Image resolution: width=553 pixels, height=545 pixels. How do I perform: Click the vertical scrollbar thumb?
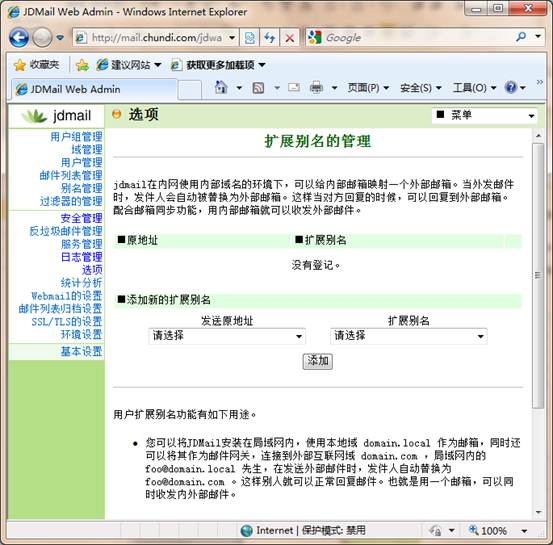[x=538, y=275]
